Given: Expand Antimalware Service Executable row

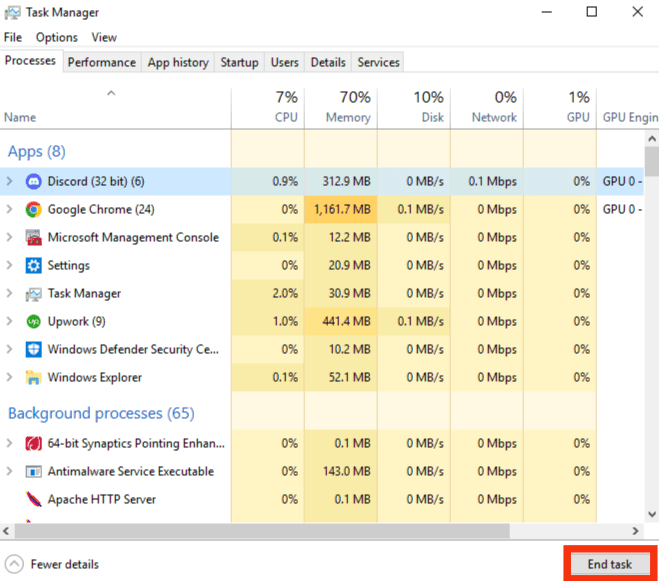Looking at the screenshot, I should coord(9,472).
